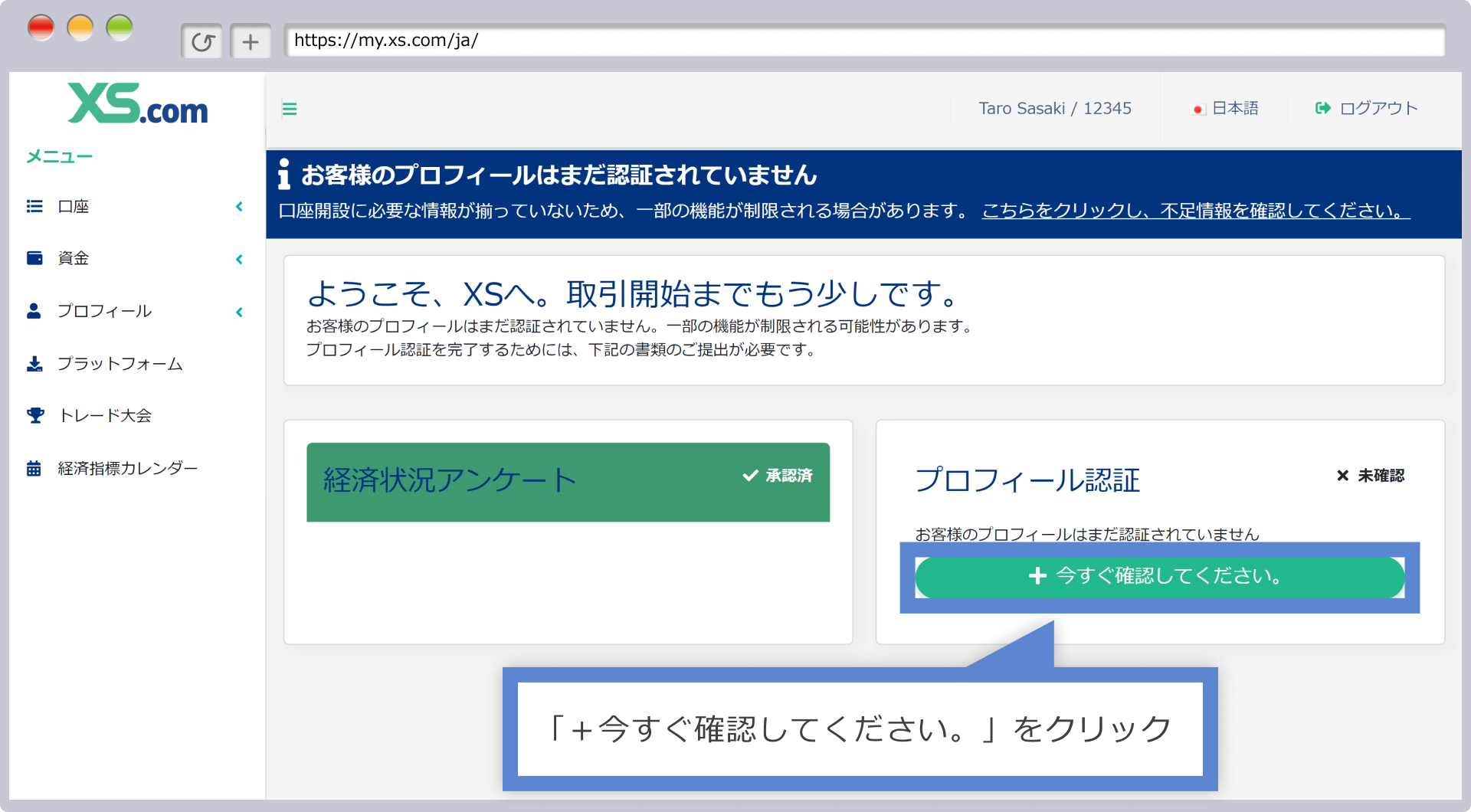Click the こちらをクリックし、不足情報を確認してください link
The height and width of the screenshot is (812, 1471).
point(1196,211)
